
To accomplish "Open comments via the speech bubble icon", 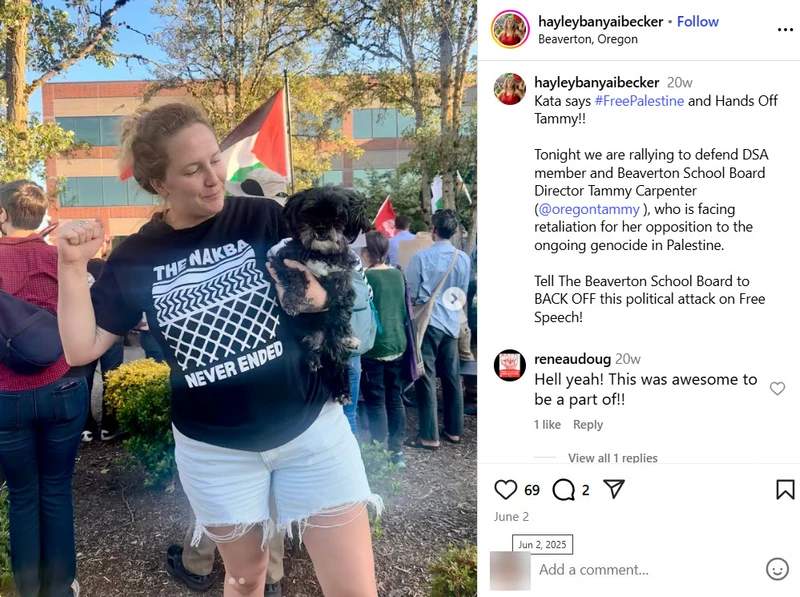I will click(563, 489).
